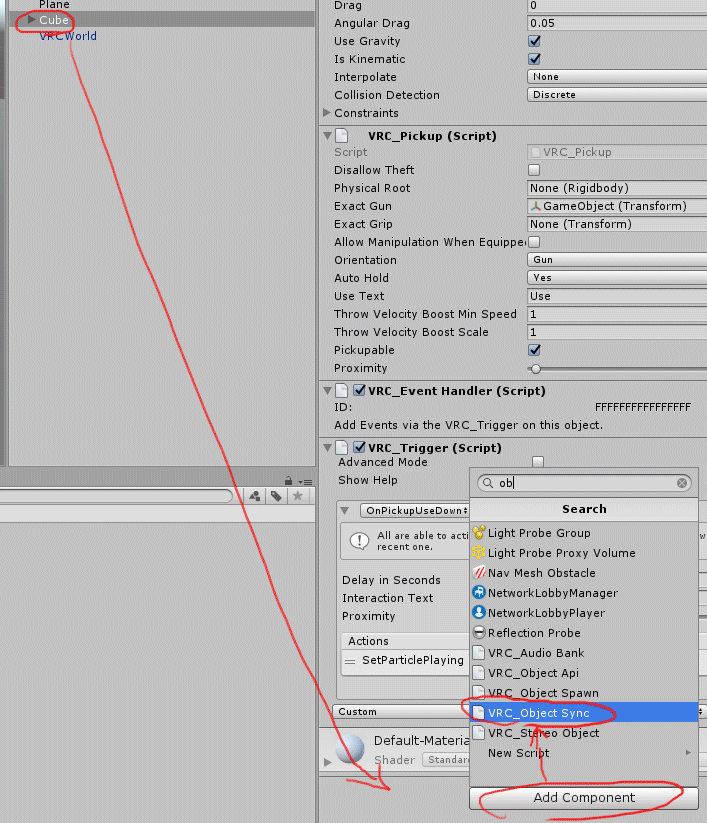Click the Add Component button

pos(584,798)
